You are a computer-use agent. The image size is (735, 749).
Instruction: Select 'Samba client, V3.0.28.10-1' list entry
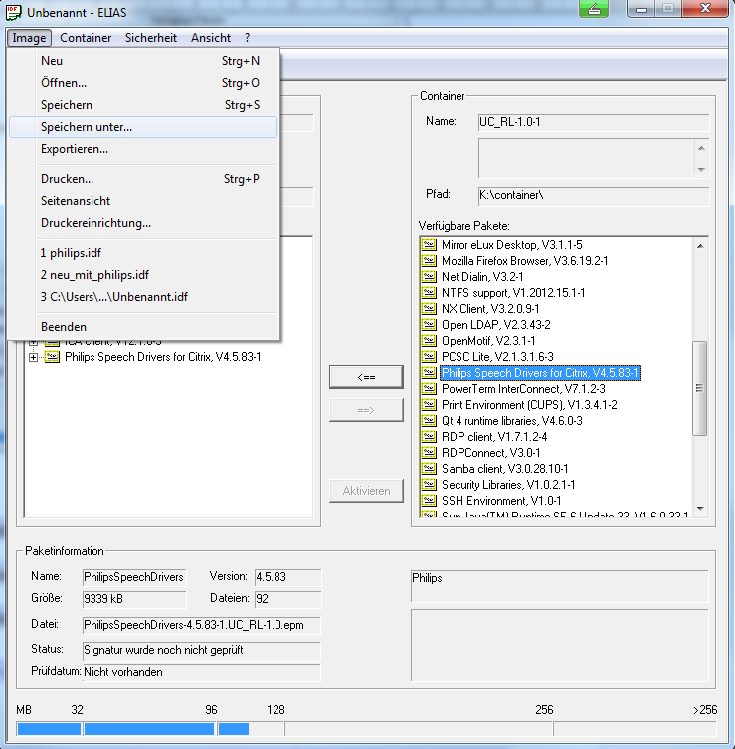click(x=505, y=469)
